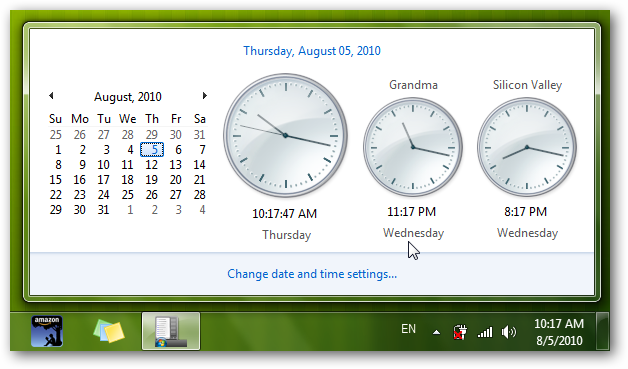Click the taskbar clock showing 10:17 AM

coord(559,332)
